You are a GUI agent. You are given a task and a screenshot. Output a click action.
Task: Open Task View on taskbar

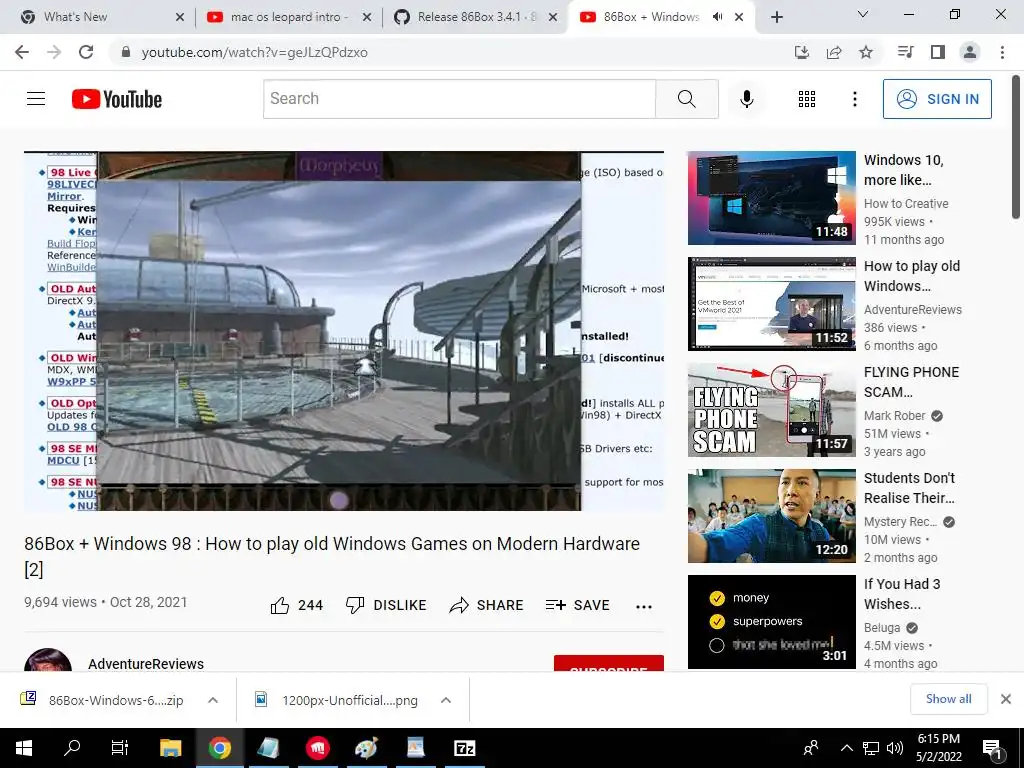coord(120,748)
